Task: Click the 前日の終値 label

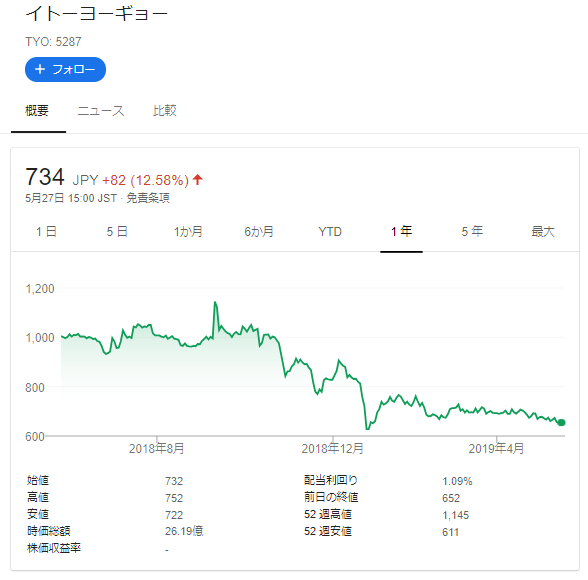Action: 331,497
